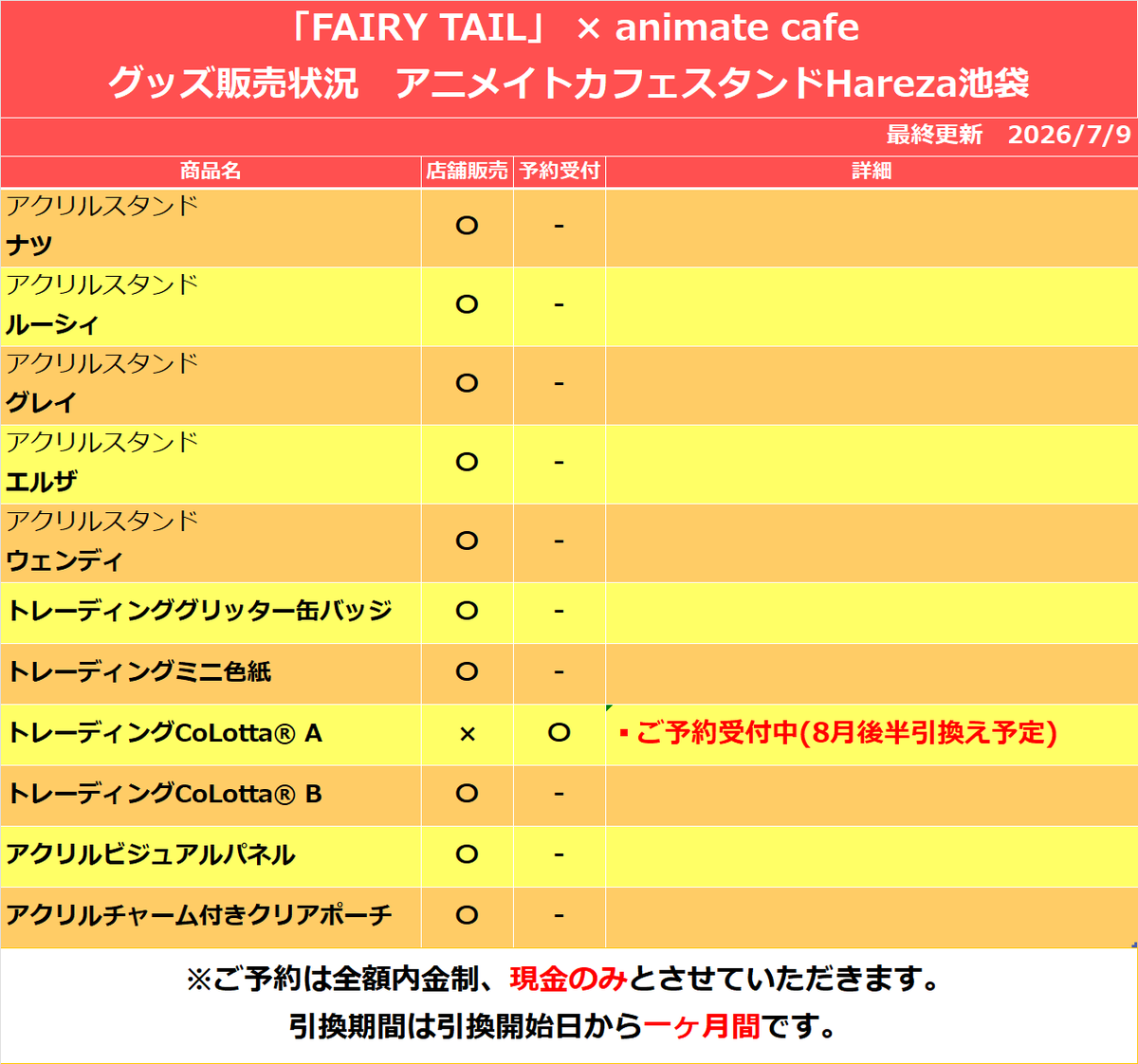Select the empty 詳細 cell for アクリルビジュアルパネル
This screenshot has height=1064, width=1138.
tap(872, 855)
